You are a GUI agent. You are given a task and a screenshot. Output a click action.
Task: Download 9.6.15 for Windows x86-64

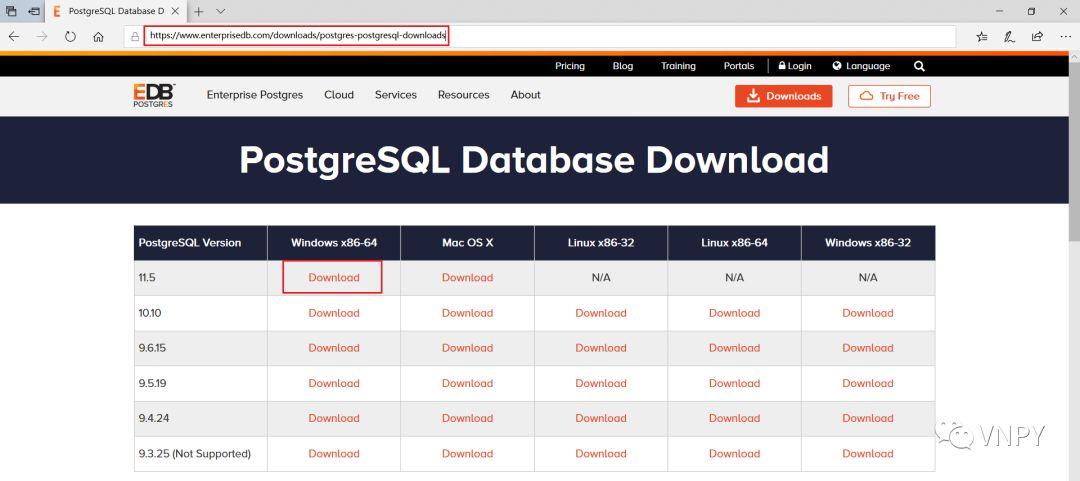(x=333, y=348)
